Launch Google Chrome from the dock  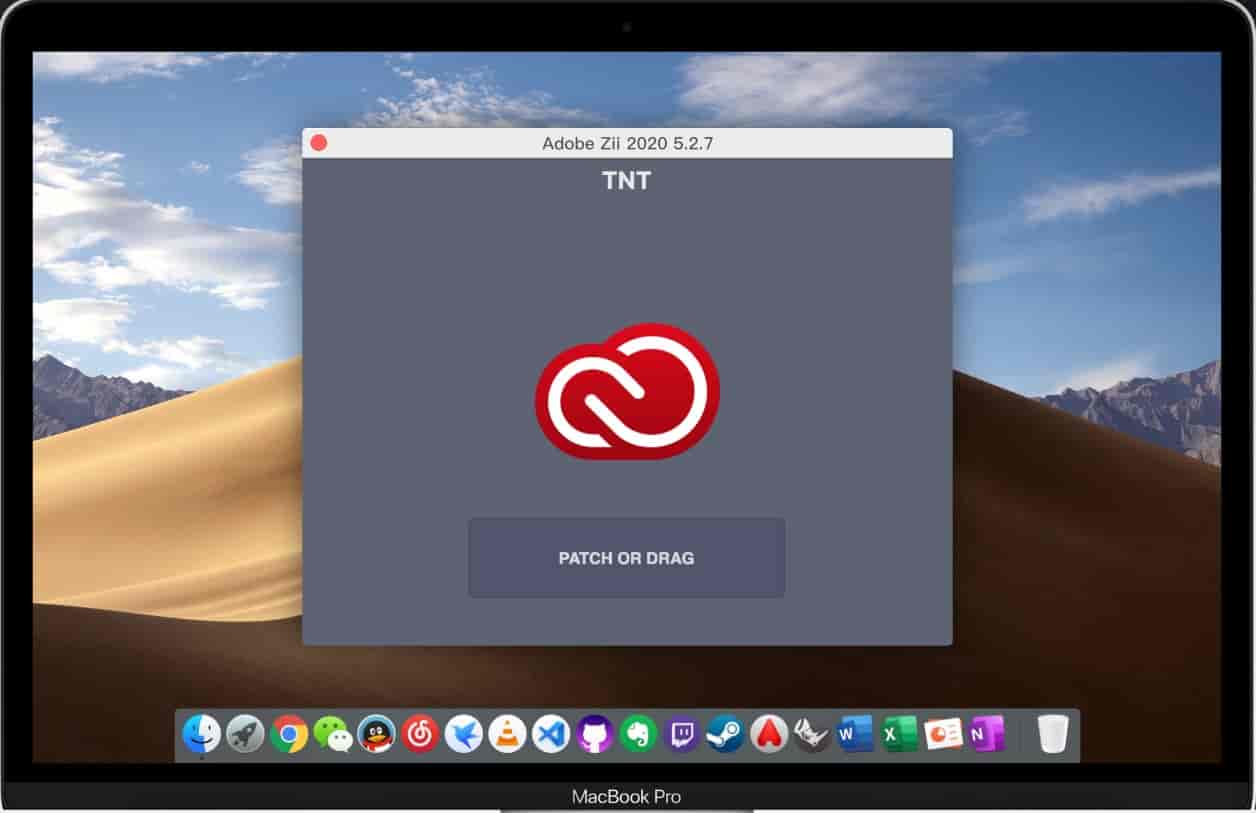coord(289,734)
